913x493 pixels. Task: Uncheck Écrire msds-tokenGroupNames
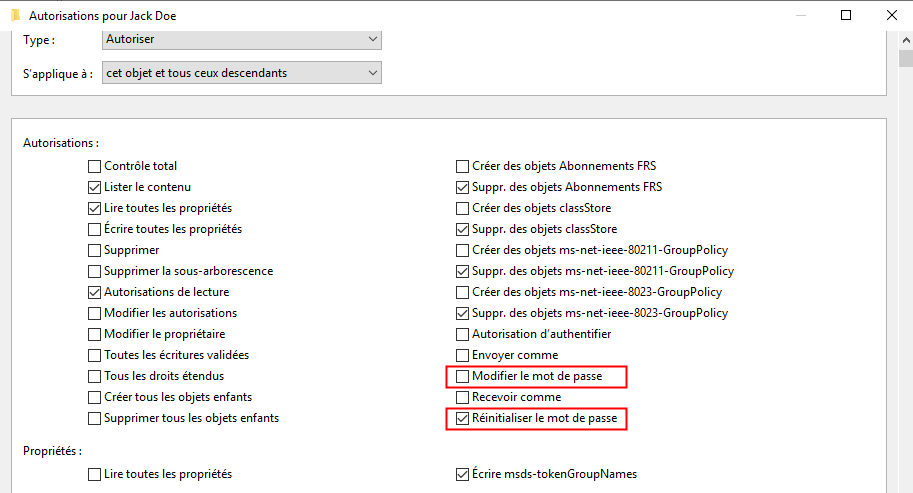[x=462, y=474]
